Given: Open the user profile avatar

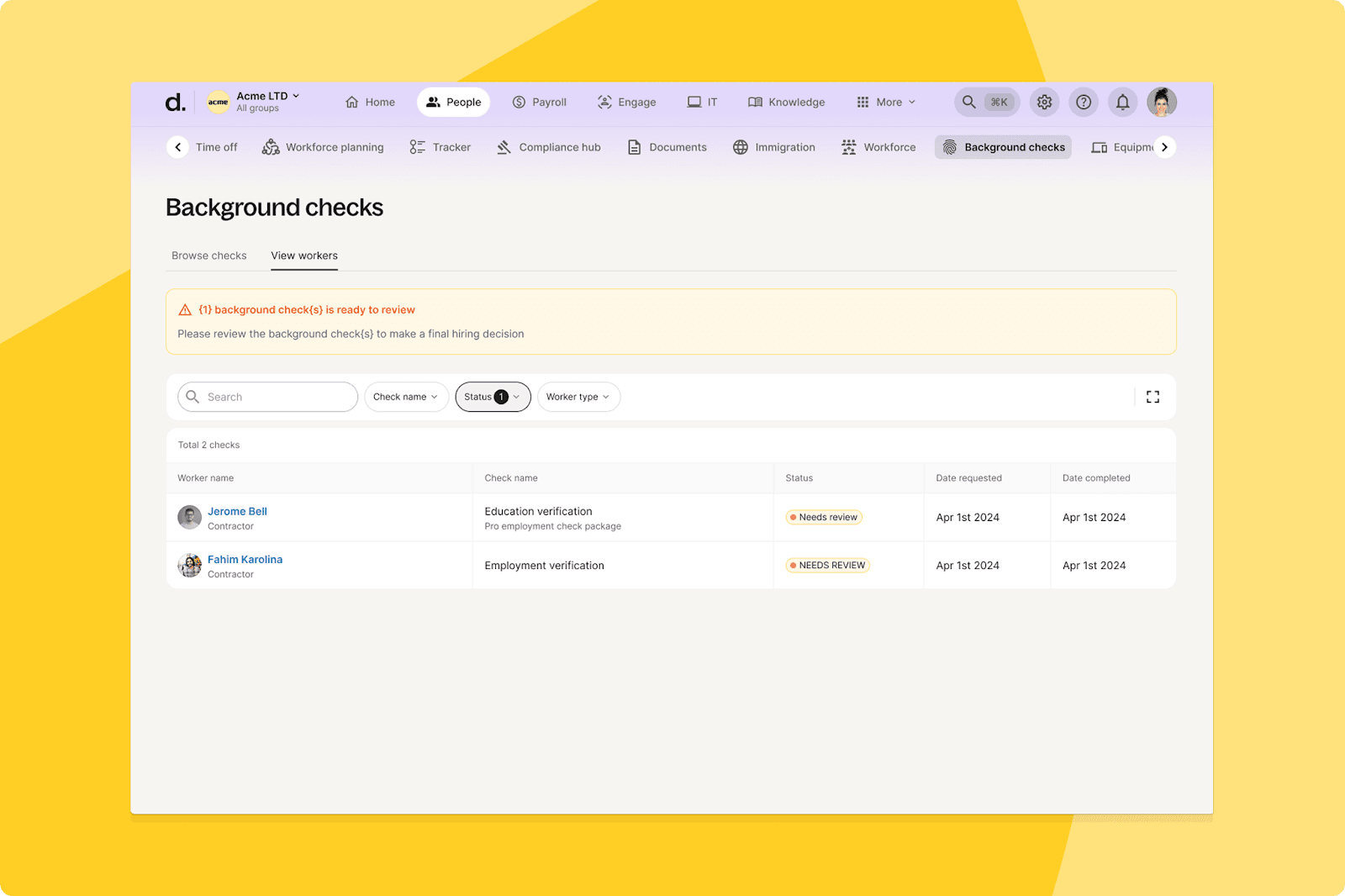Looking at the screenshot, I should coord(1162,102).
